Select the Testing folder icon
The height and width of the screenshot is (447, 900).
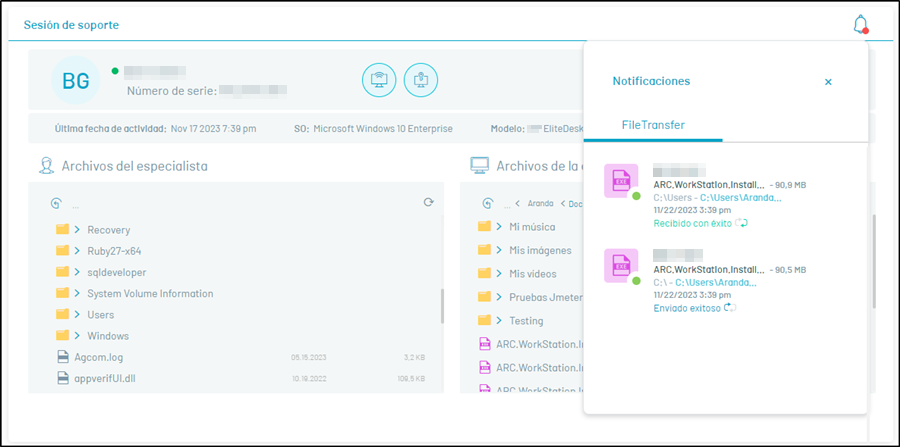[x=485, y=320]
